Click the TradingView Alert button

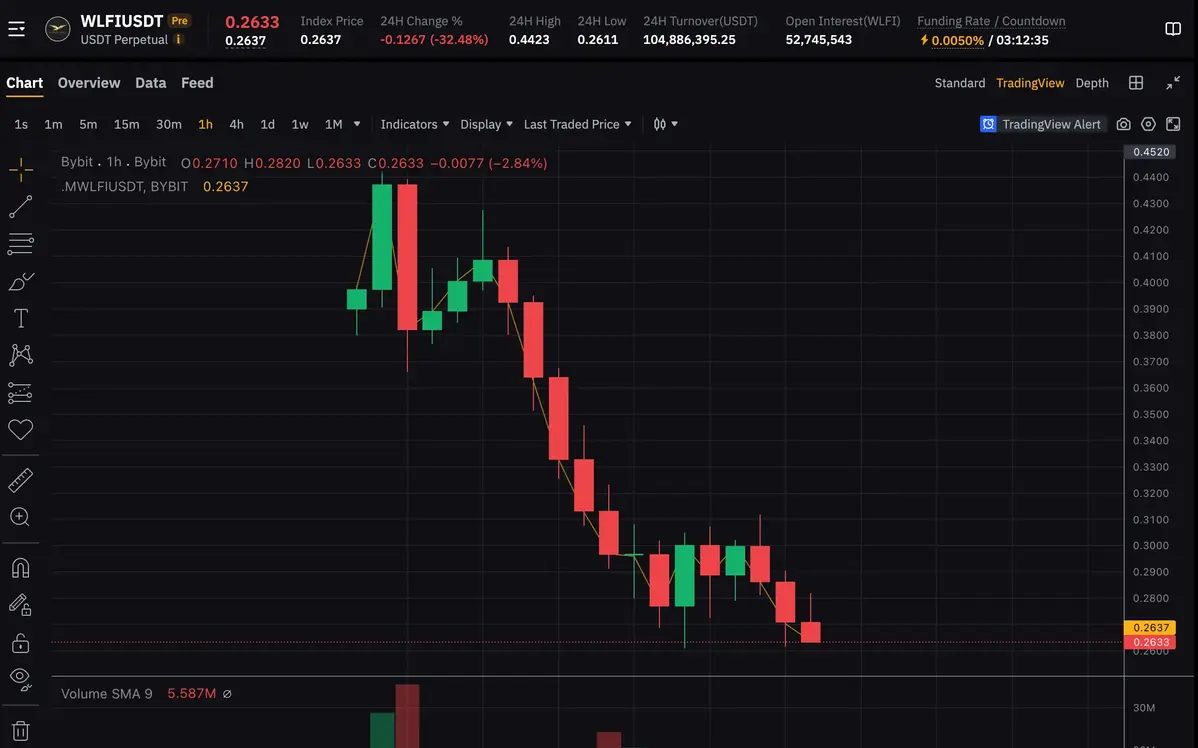point(1042,124)
